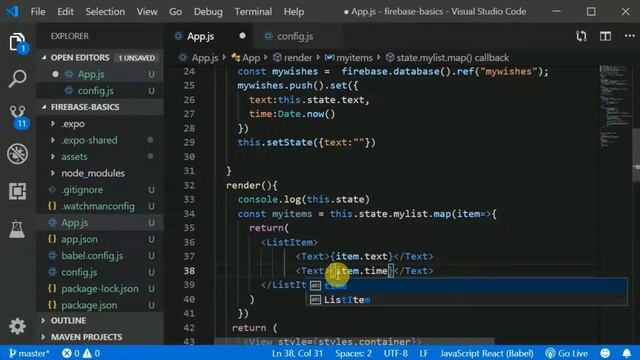Open the Test flask view in activity bar

point(17,229)
